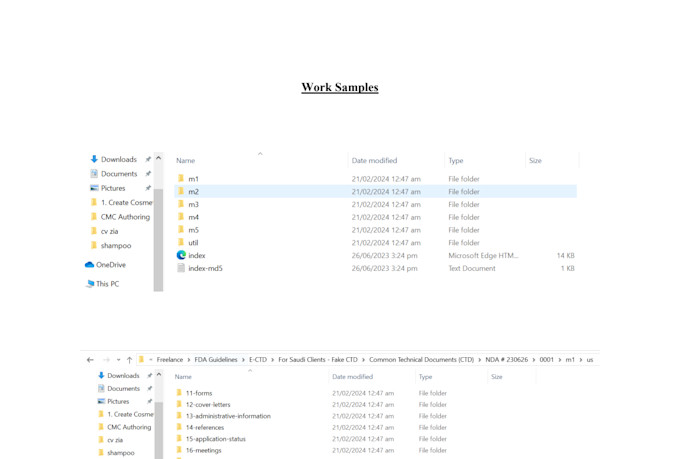Open the index Microsoft Edge HTML file
The height and width of the screenshot is (459, 680).
196,256
